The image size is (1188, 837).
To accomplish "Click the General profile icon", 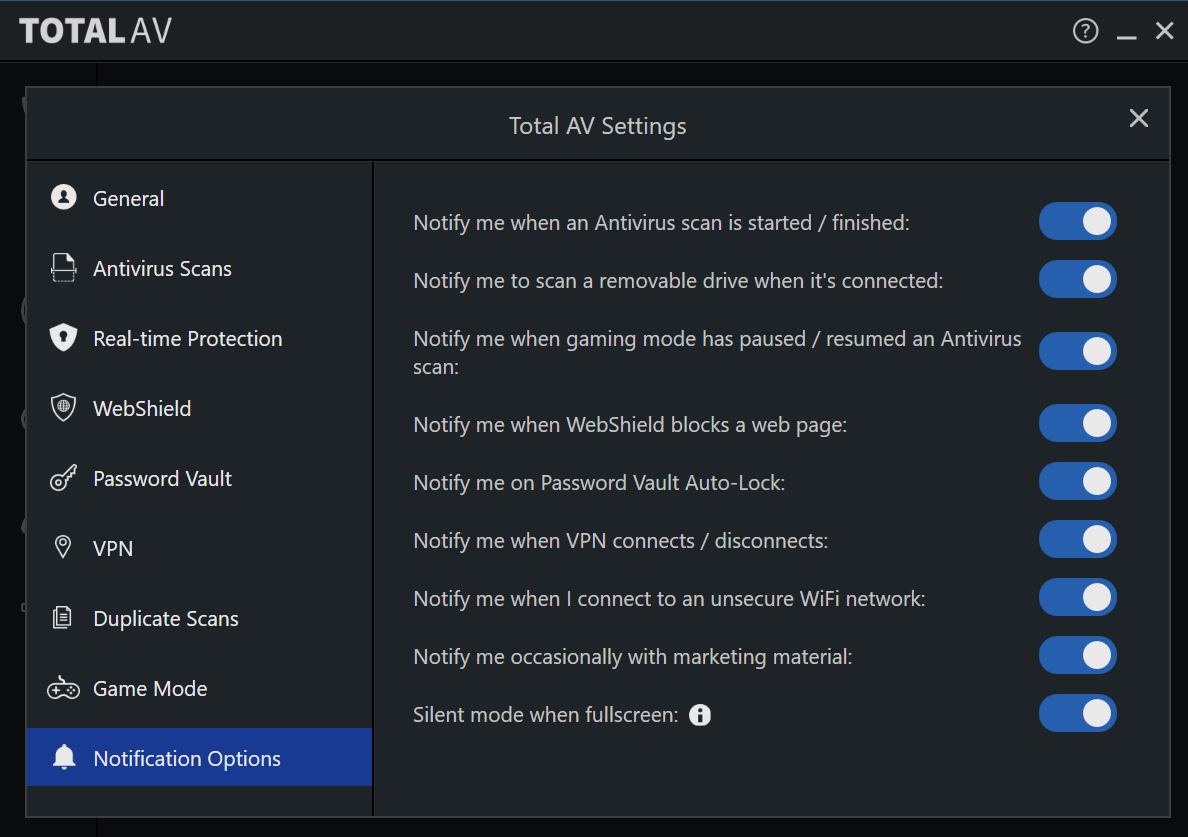I will [64, 197].
